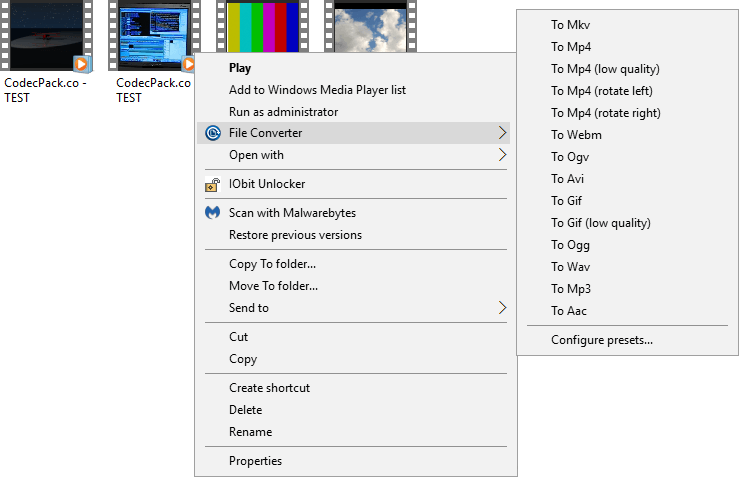Expand the File Converter submenu arrow
The height and width of the screenshot is (477, 739).
(502, 133)
